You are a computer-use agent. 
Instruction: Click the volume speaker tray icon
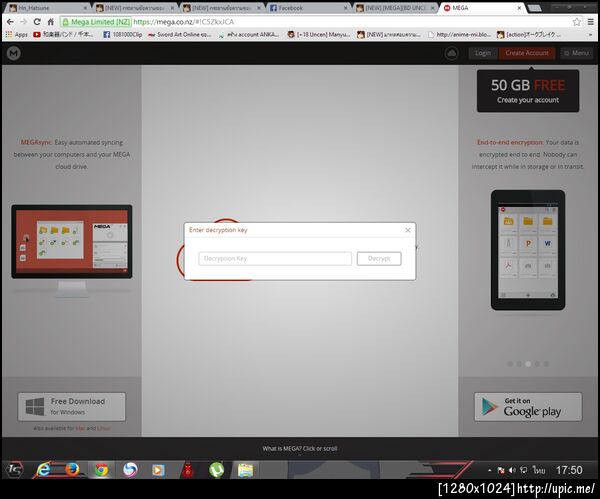point(512,470)
